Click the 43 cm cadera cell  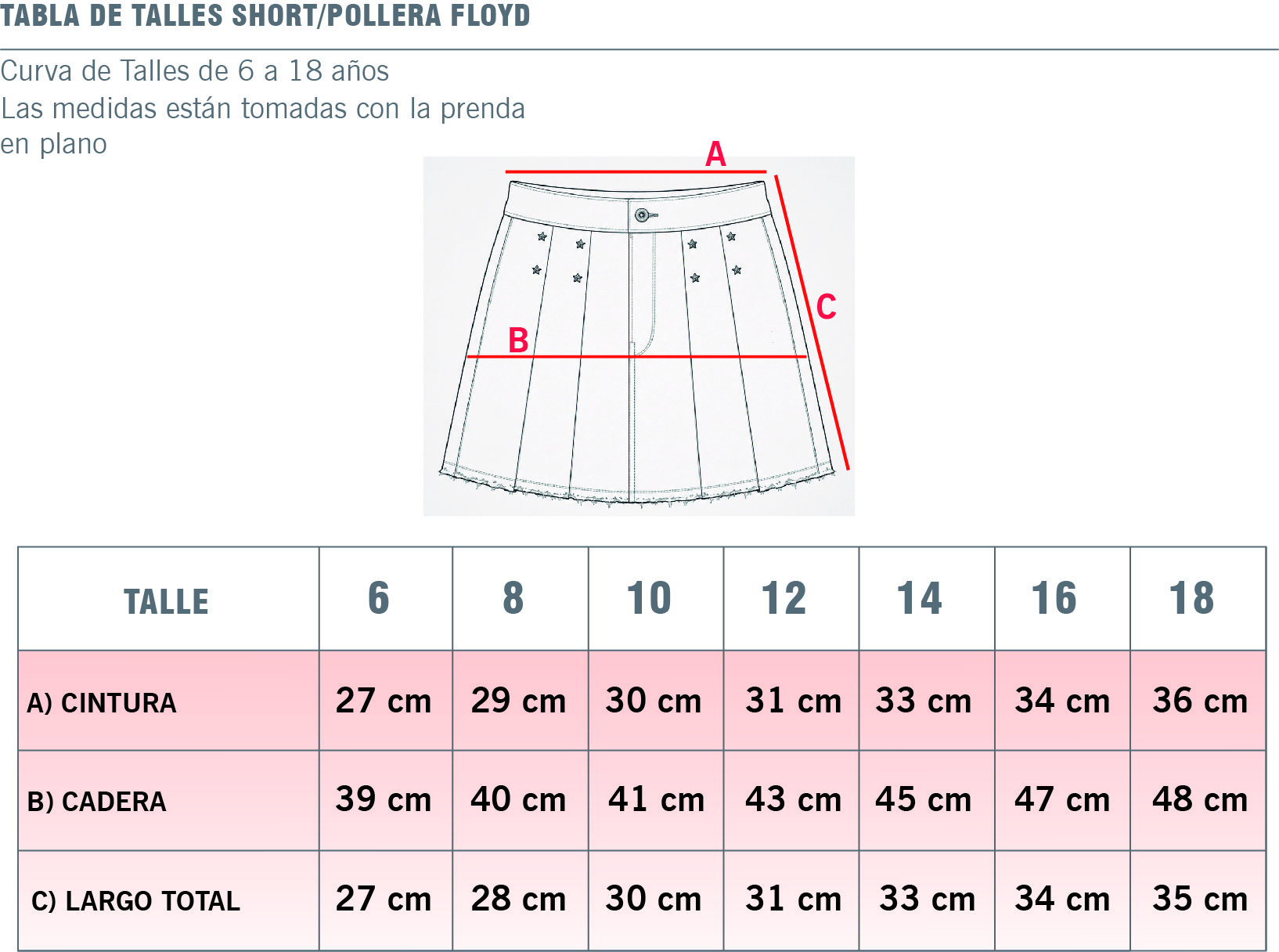(x=791, y=800)
